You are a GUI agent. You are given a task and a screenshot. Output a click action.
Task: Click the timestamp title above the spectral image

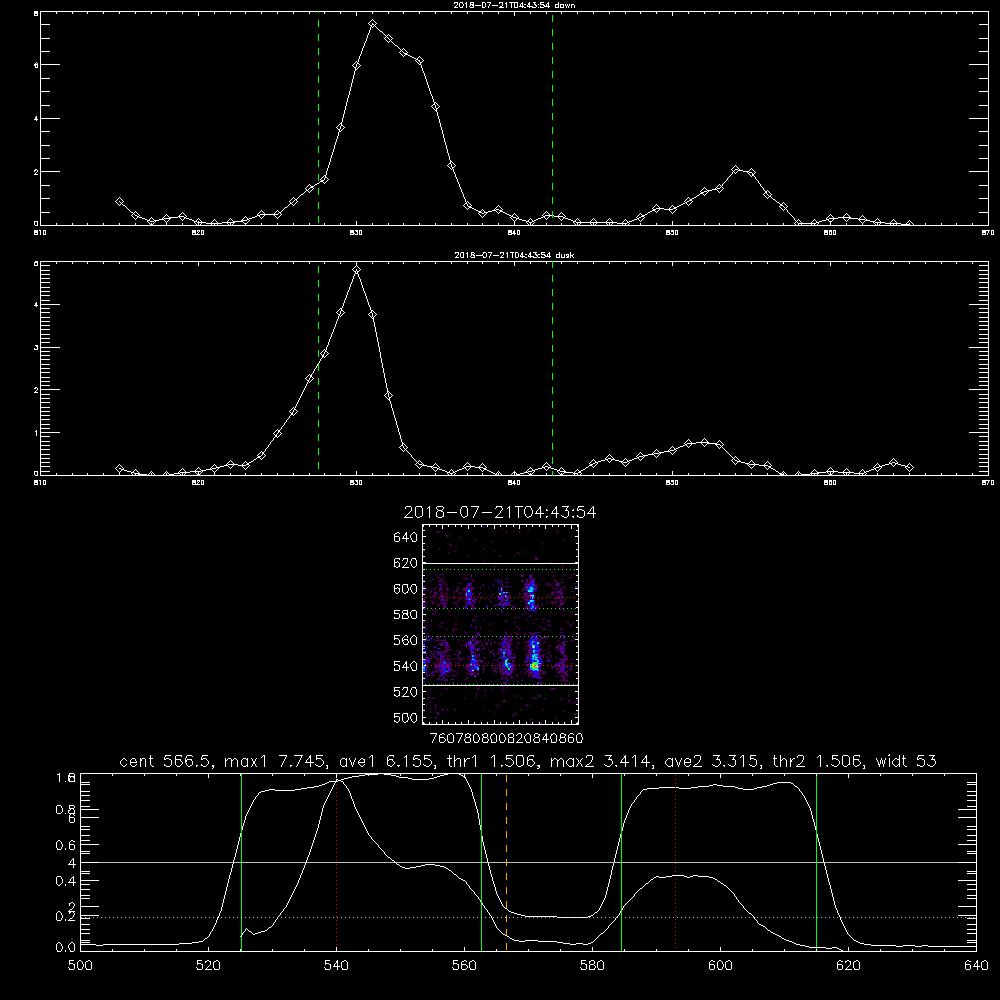pyautogui.click(x=500, y=512)
